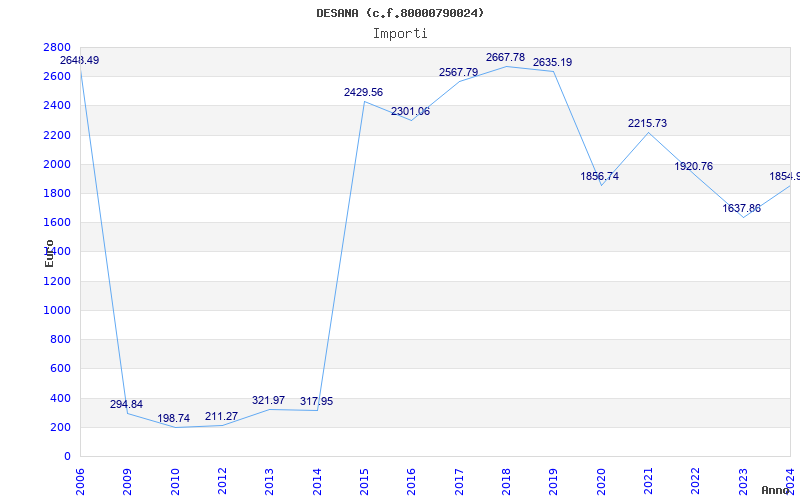
Task: Click the y-axis value 2200
Action: tap(57, 135)
